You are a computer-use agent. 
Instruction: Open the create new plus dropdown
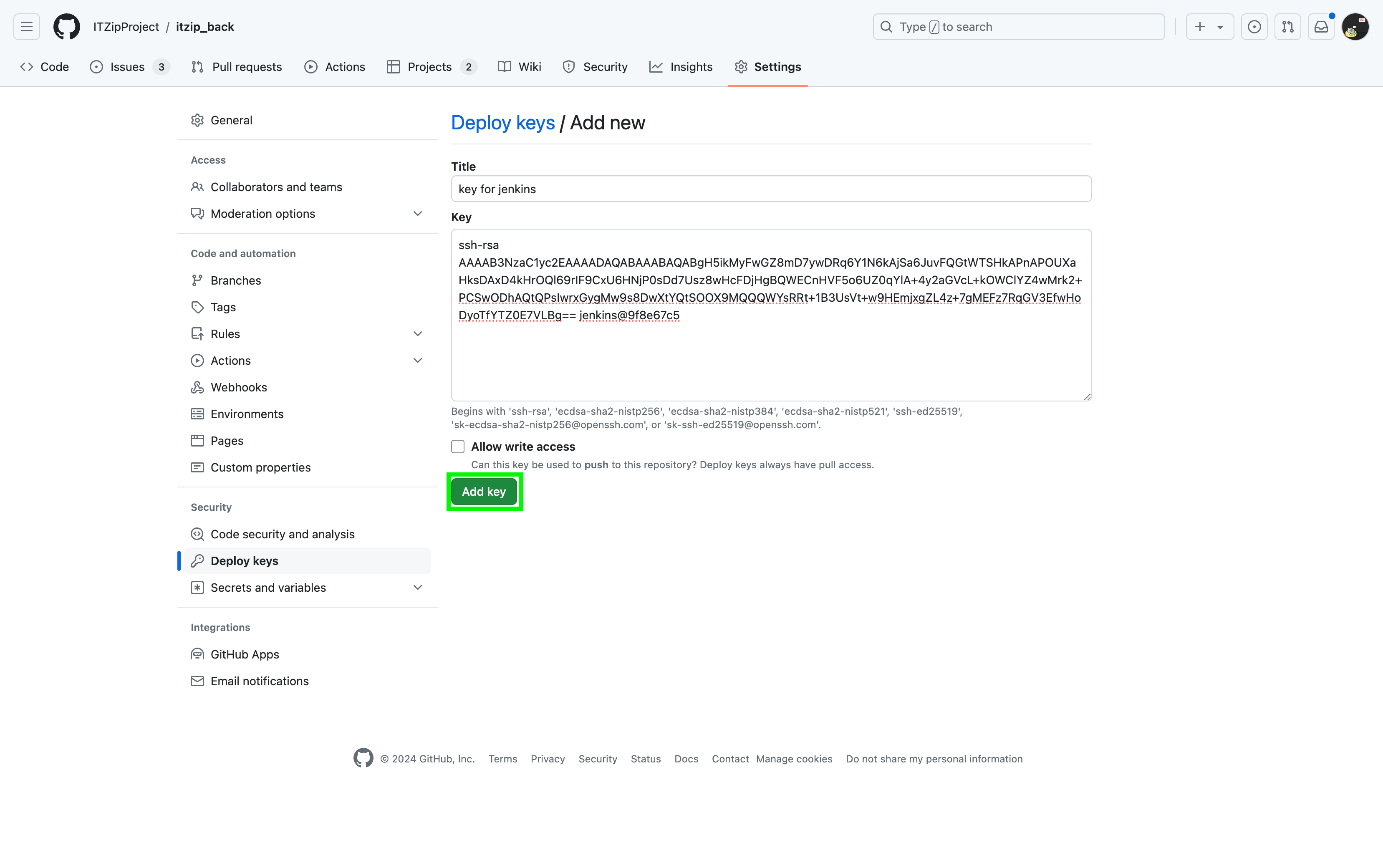click(1209, 27)
